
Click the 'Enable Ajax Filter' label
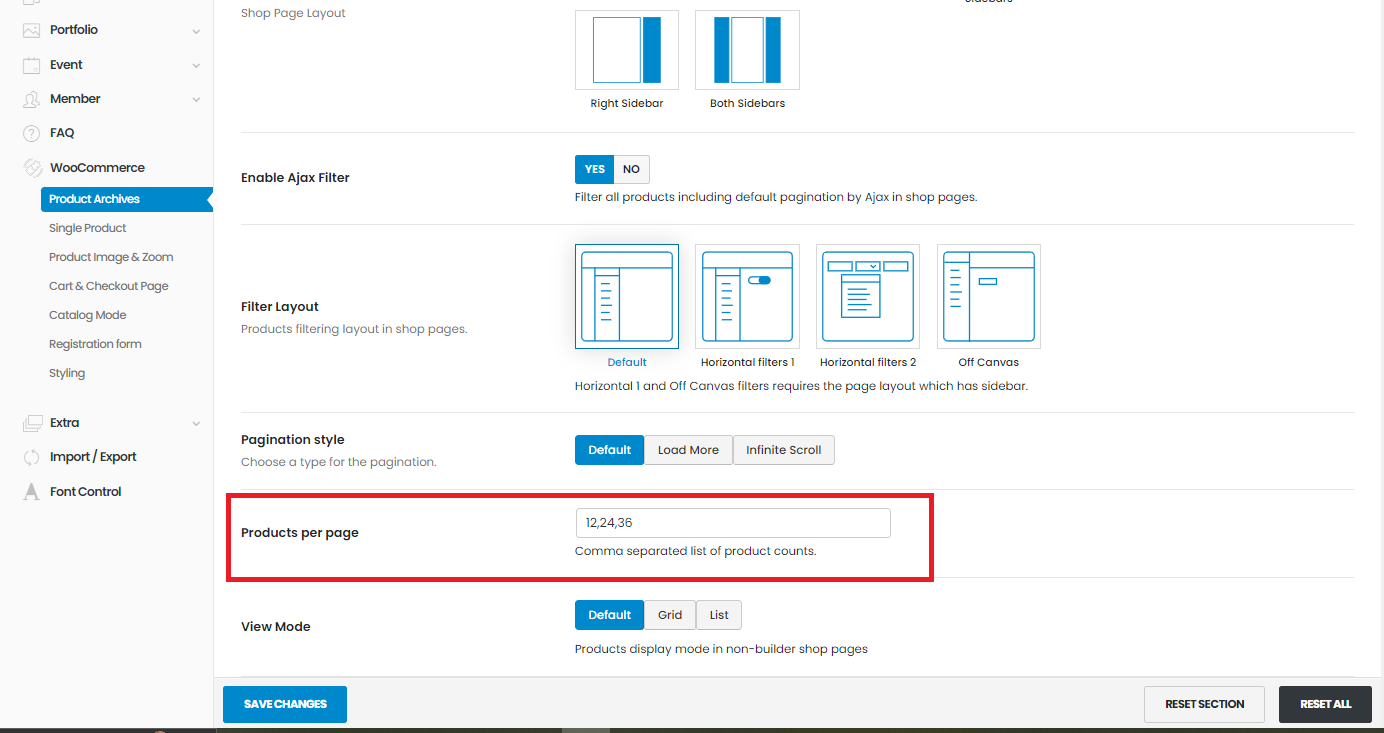296,178
